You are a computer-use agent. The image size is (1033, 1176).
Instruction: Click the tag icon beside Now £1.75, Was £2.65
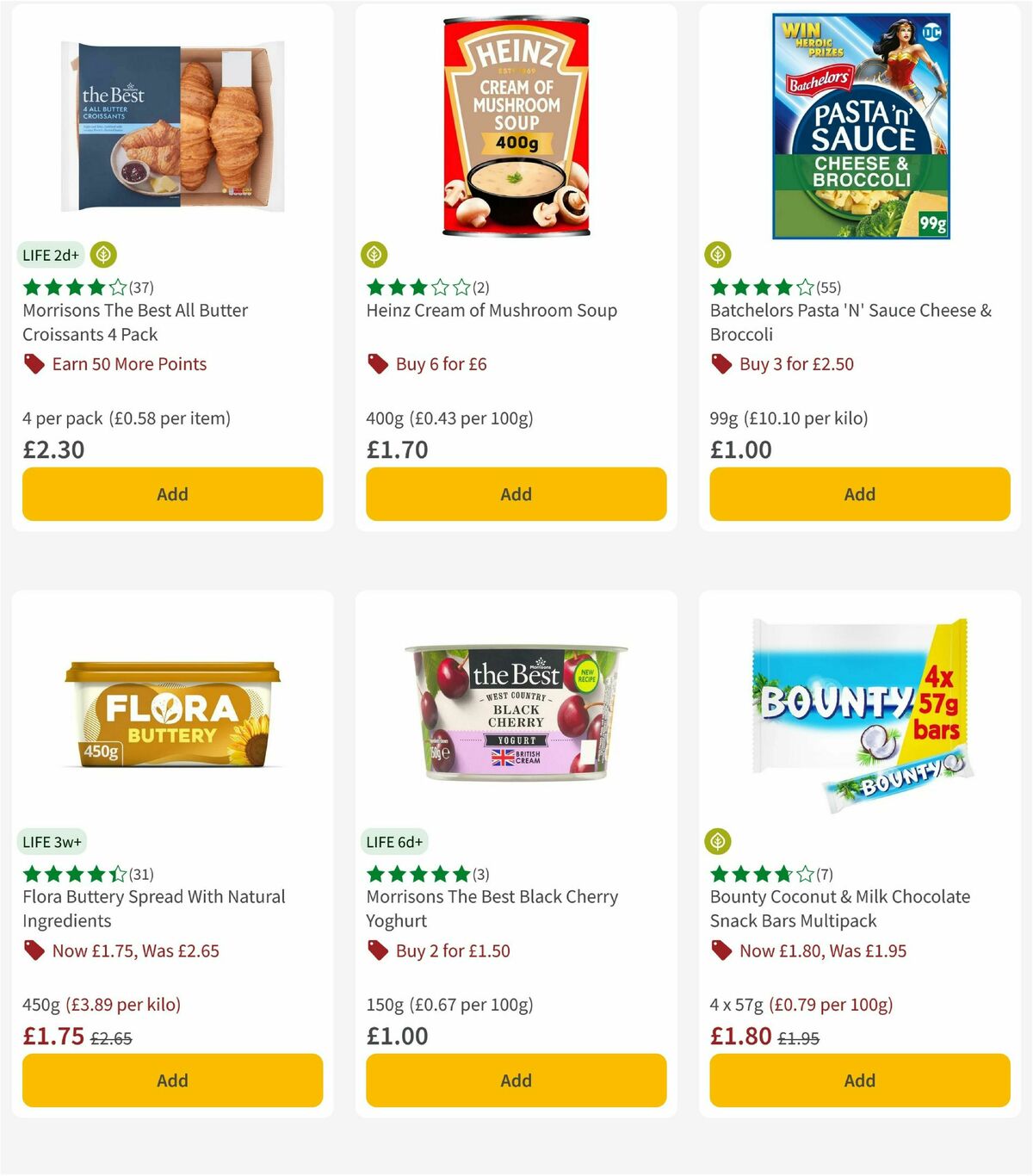point(34,950)
